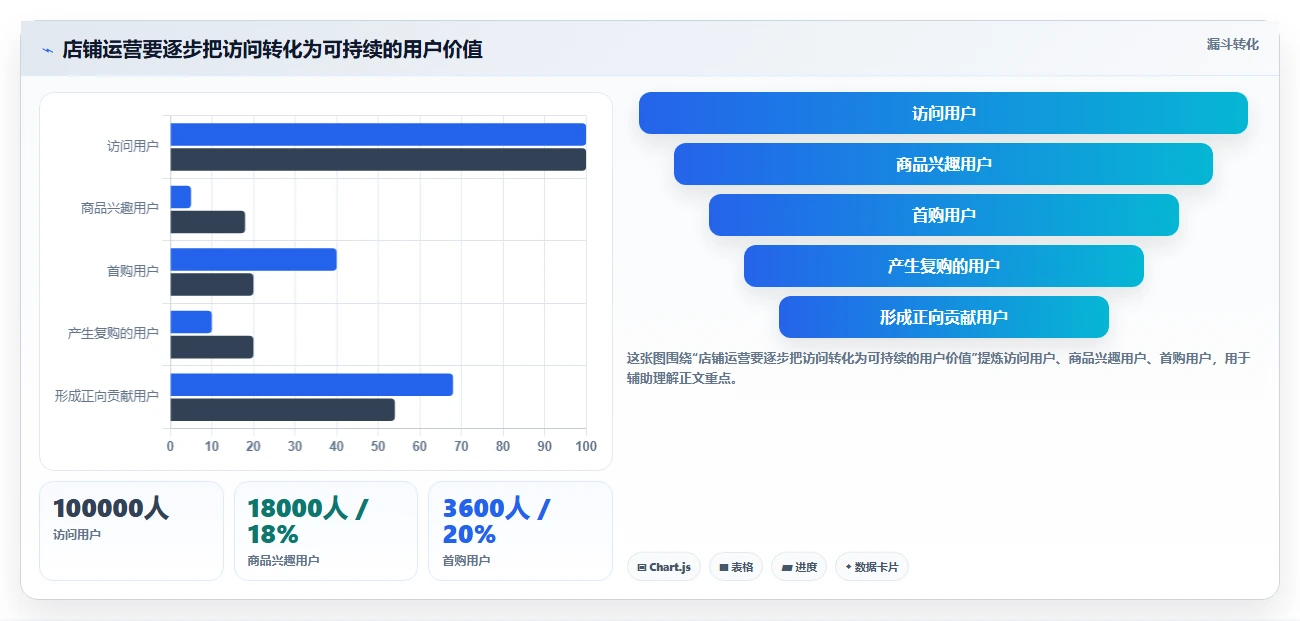Click the x-axis tick label 0
Screen dimensions: 1300x621
[170, 446]
